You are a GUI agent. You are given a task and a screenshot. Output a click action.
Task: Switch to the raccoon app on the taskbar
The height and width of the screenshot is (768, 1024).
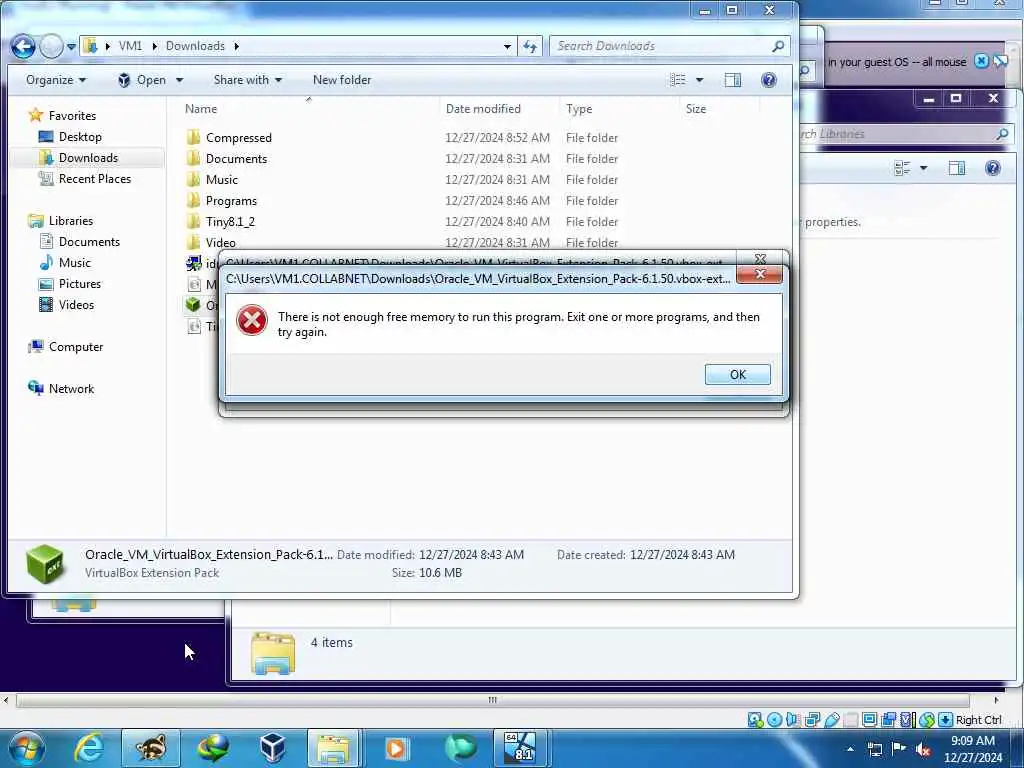(151, 748)
